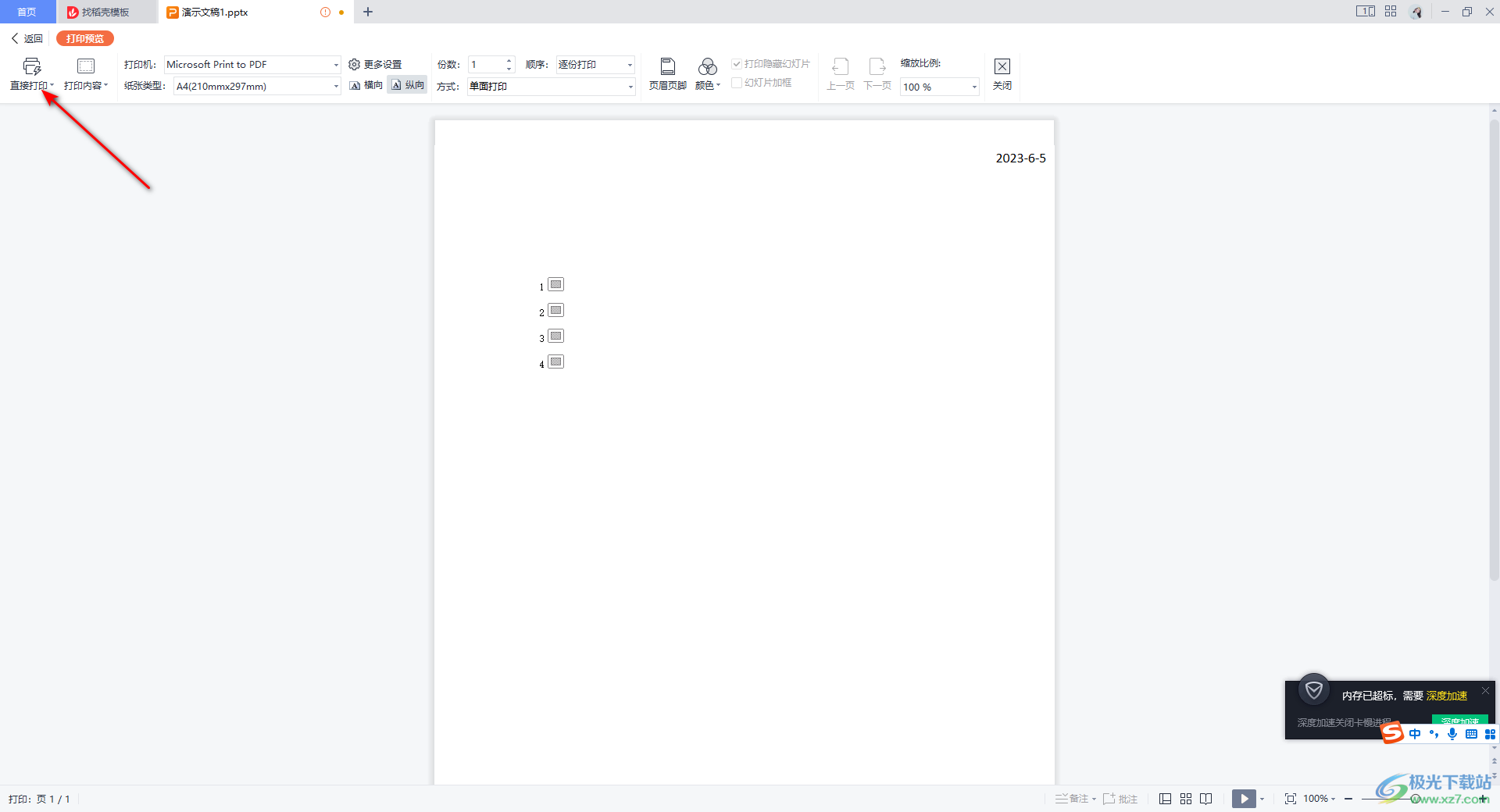Toggle 打印隐藏幻灯片 checkbox
Viewport: 1500px width, 812px height.
pyautogui.click(x=737, y=64)
